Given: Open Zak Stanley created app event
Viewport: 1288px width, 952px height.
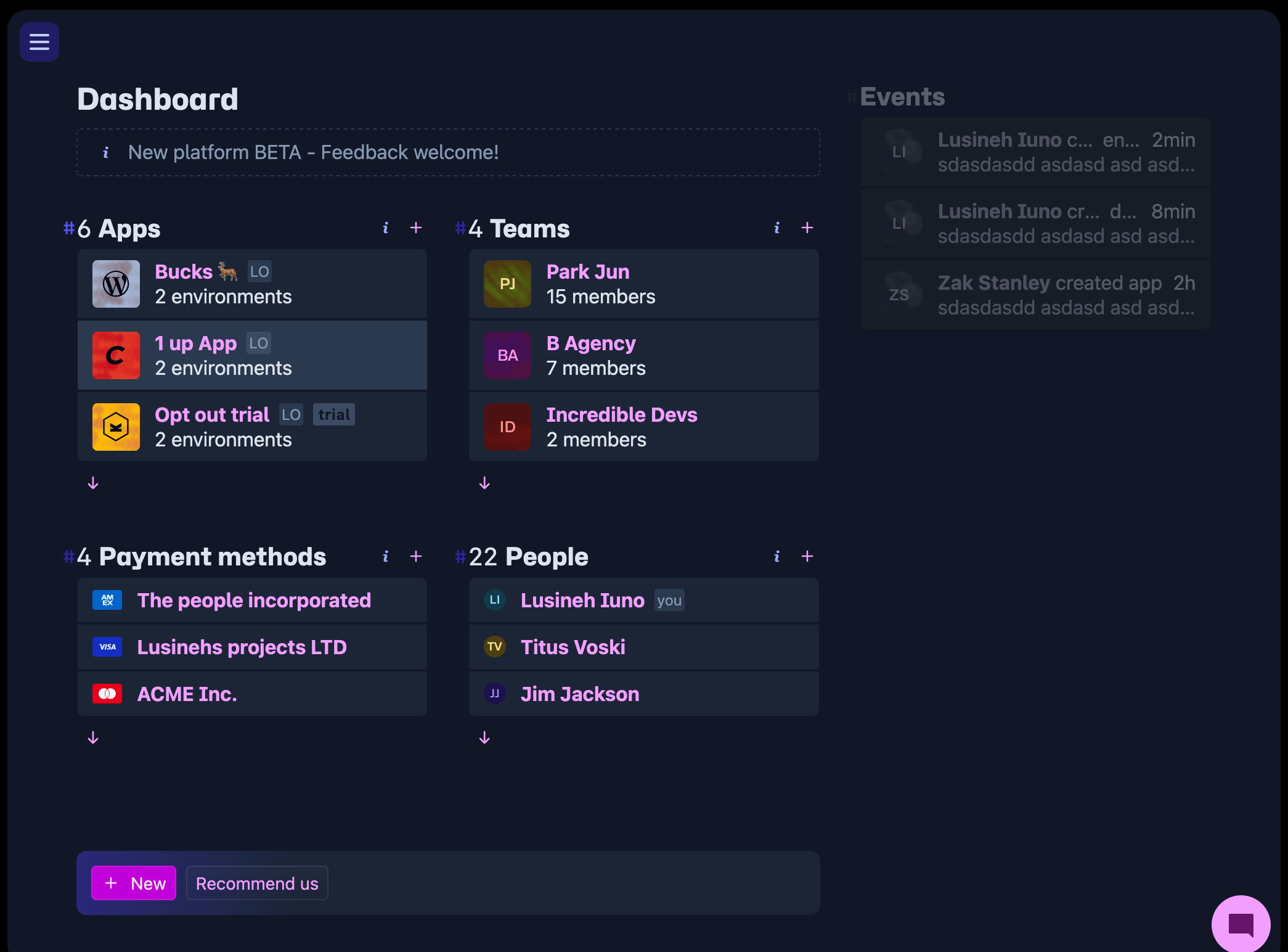Looking at the screenshot, I should pyautogui.click(x=1035, y=295).
